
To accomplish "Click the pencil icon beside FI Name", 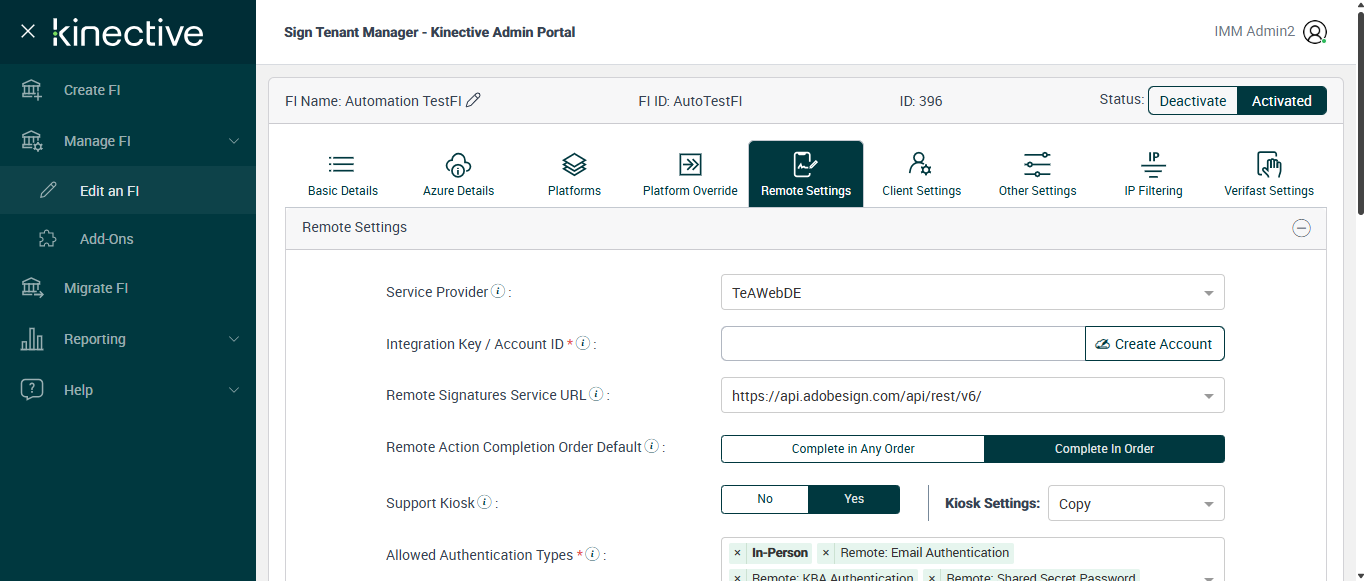I will [474, 100].
